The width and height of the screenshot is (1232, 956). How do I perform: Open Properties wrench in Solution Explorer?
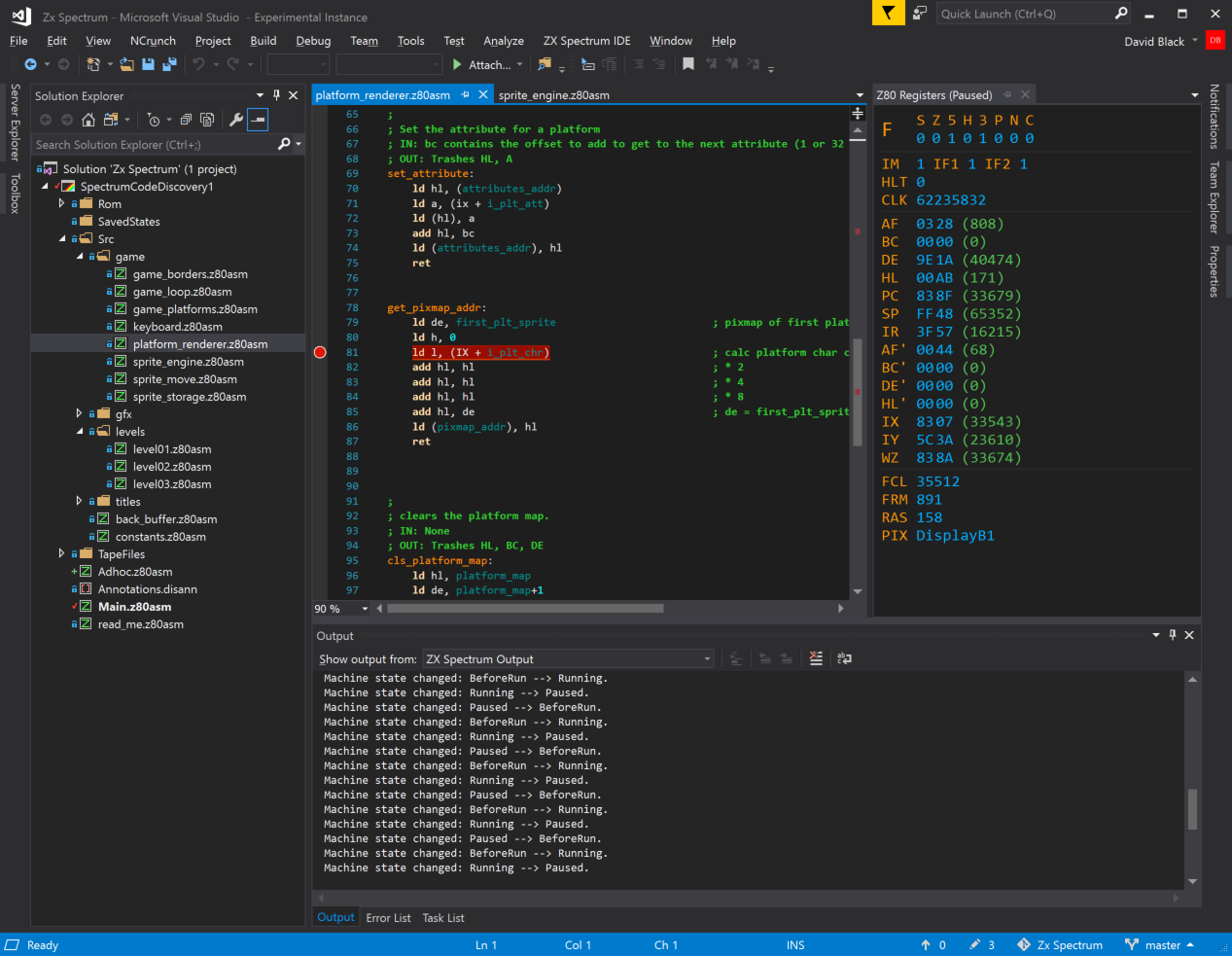point(235,120)
